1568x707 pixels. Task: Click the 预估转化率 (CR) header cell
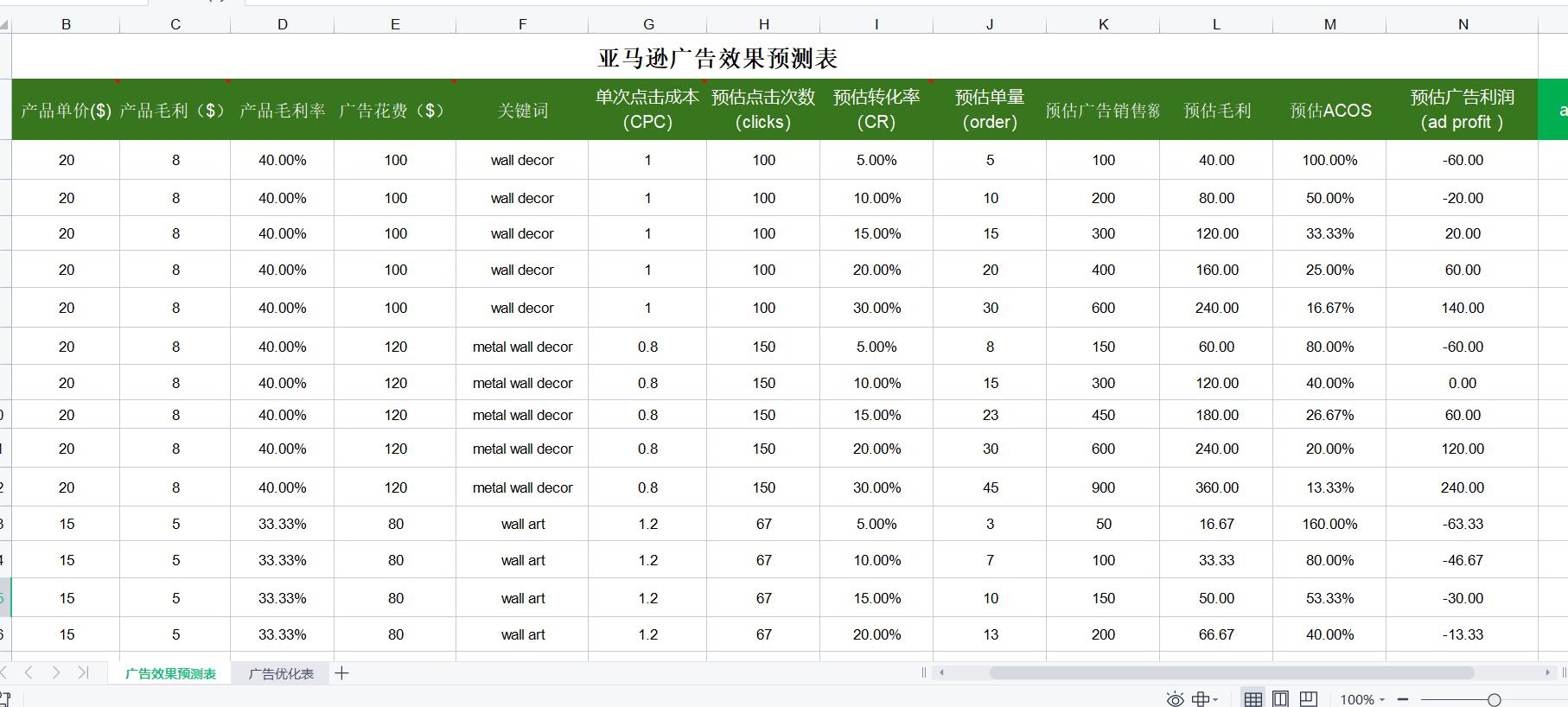click(876, 110)
